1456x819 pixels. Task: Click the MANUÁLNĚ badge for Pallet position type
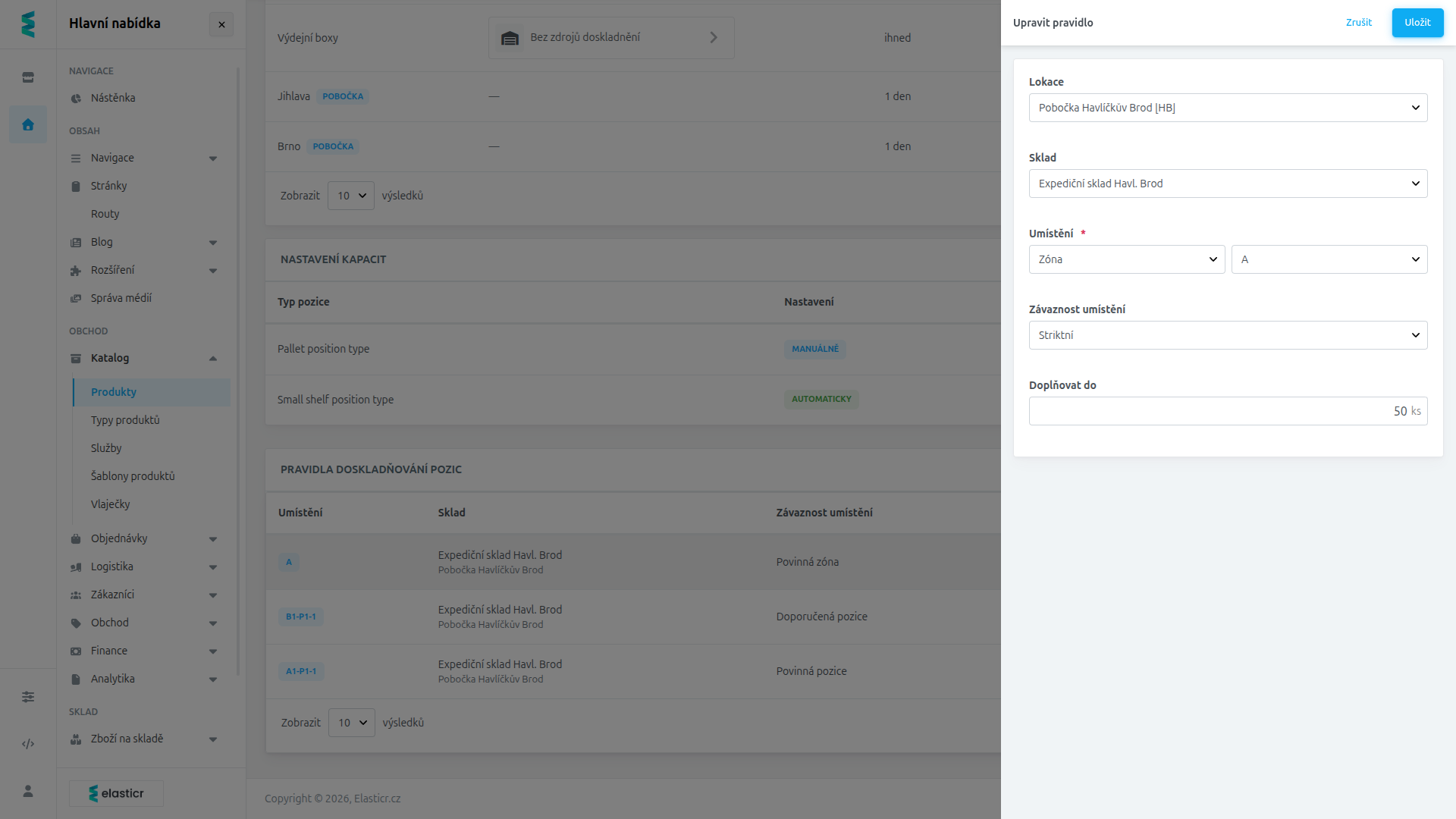pos(815,349)
